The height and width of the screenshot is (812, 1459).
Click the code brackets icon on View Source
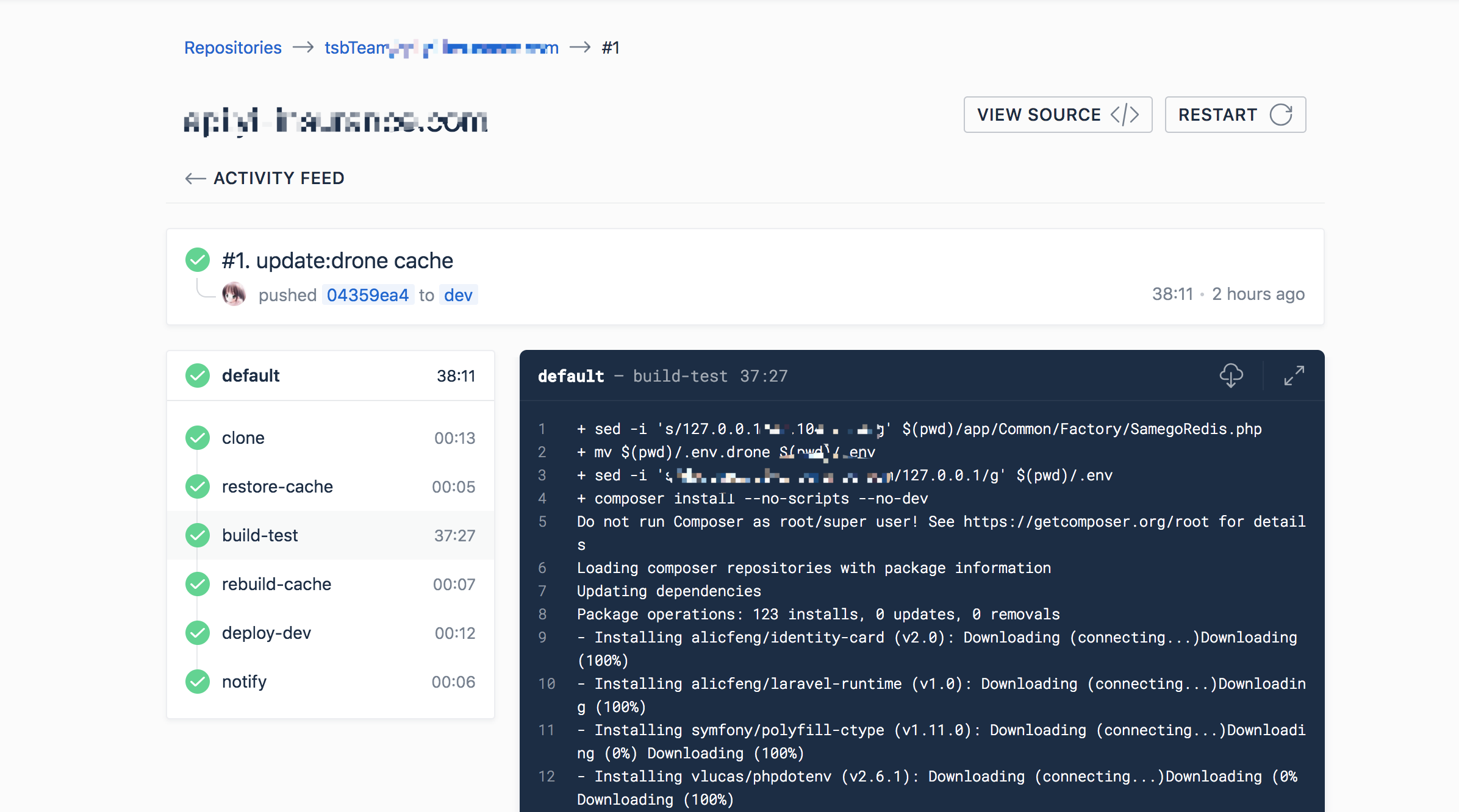click(x=1125, y=115)
